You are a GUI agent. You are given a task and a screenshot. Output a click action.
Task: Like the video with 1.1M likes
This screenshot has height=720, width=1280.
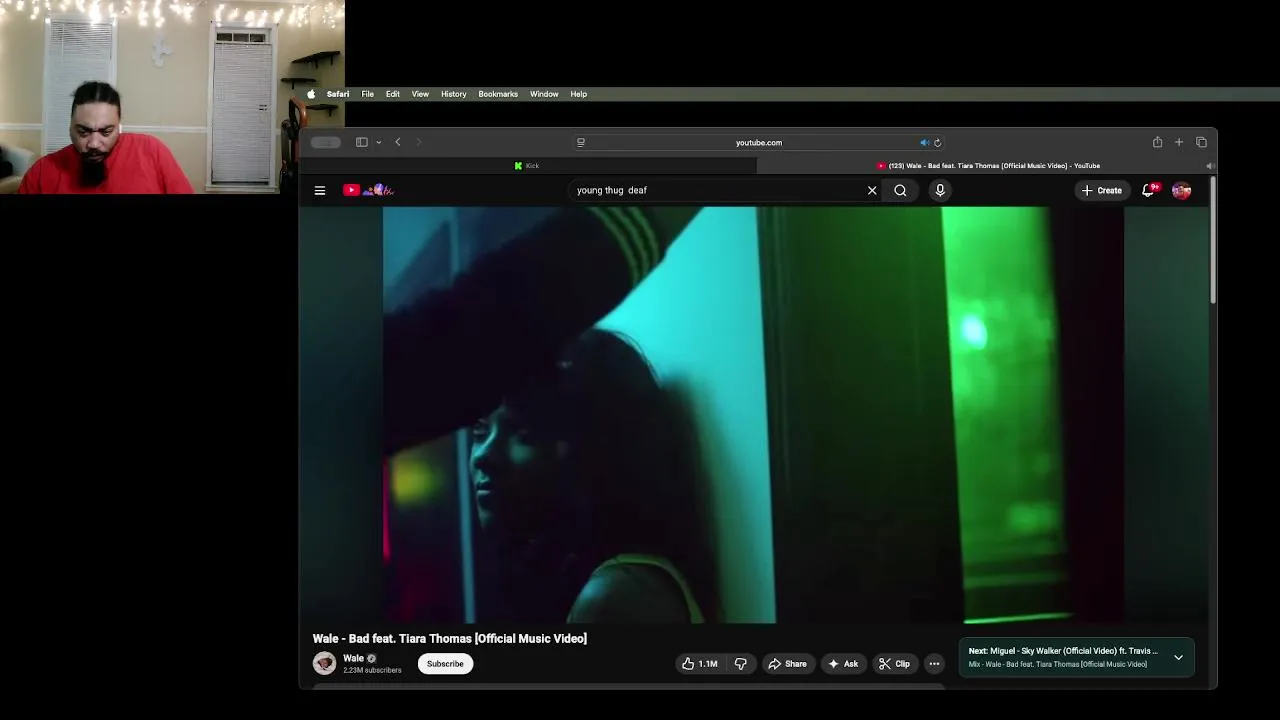[x=700, y=664]
